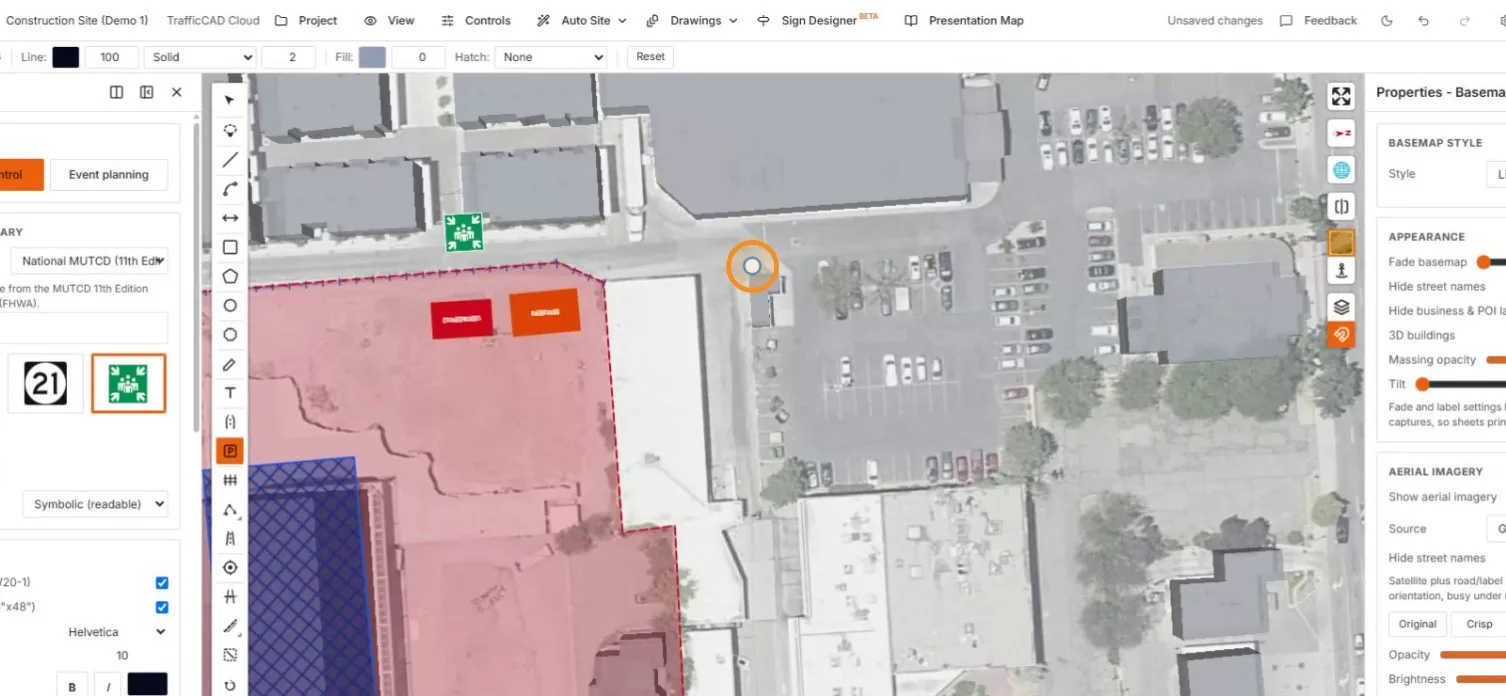Click the gray-blue fill color swatch
Screen dimensions: 1506x696
pos(372,57)
